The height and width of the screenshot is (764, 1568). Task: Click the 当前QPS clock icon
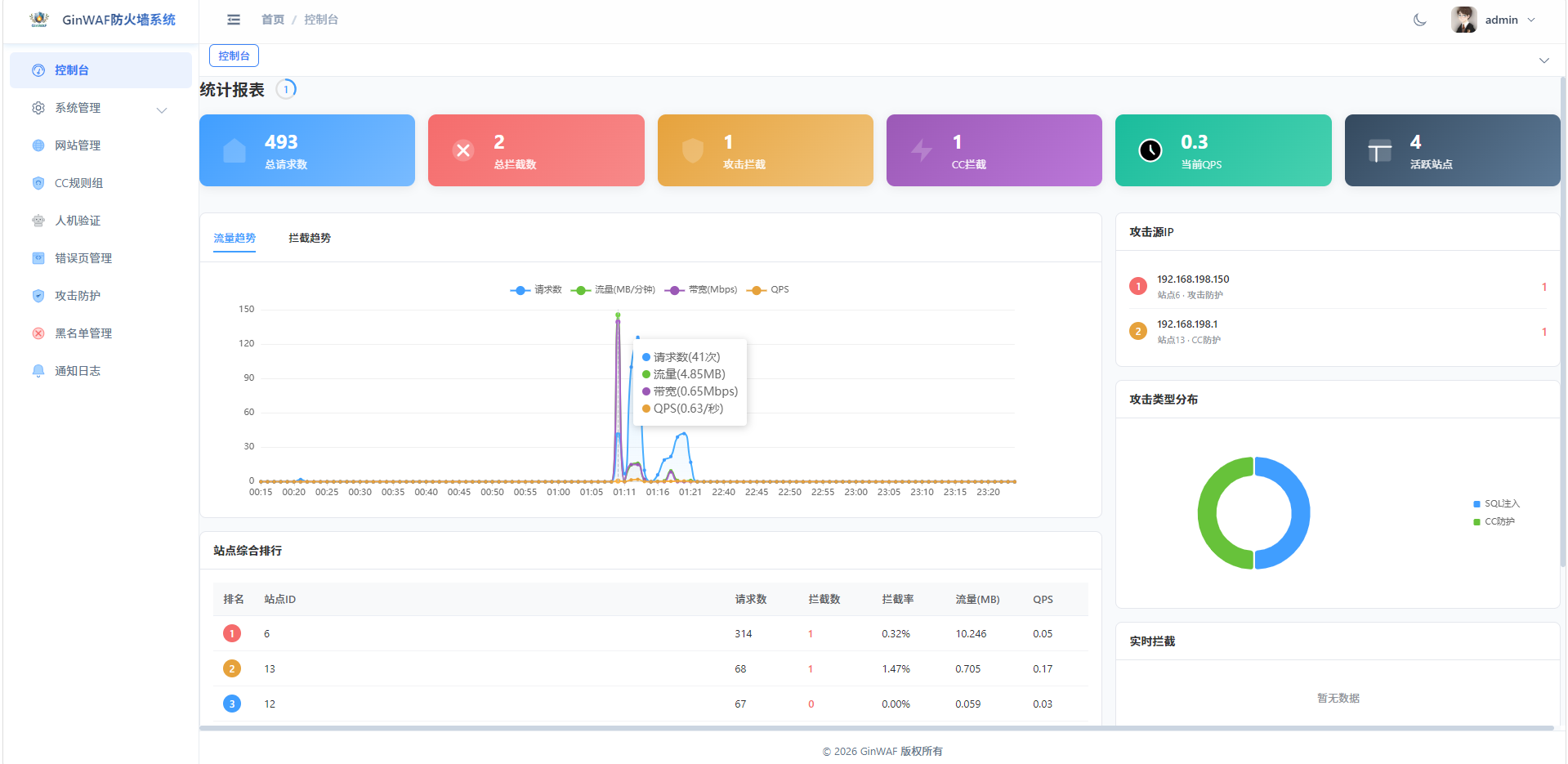(1150, 150)
